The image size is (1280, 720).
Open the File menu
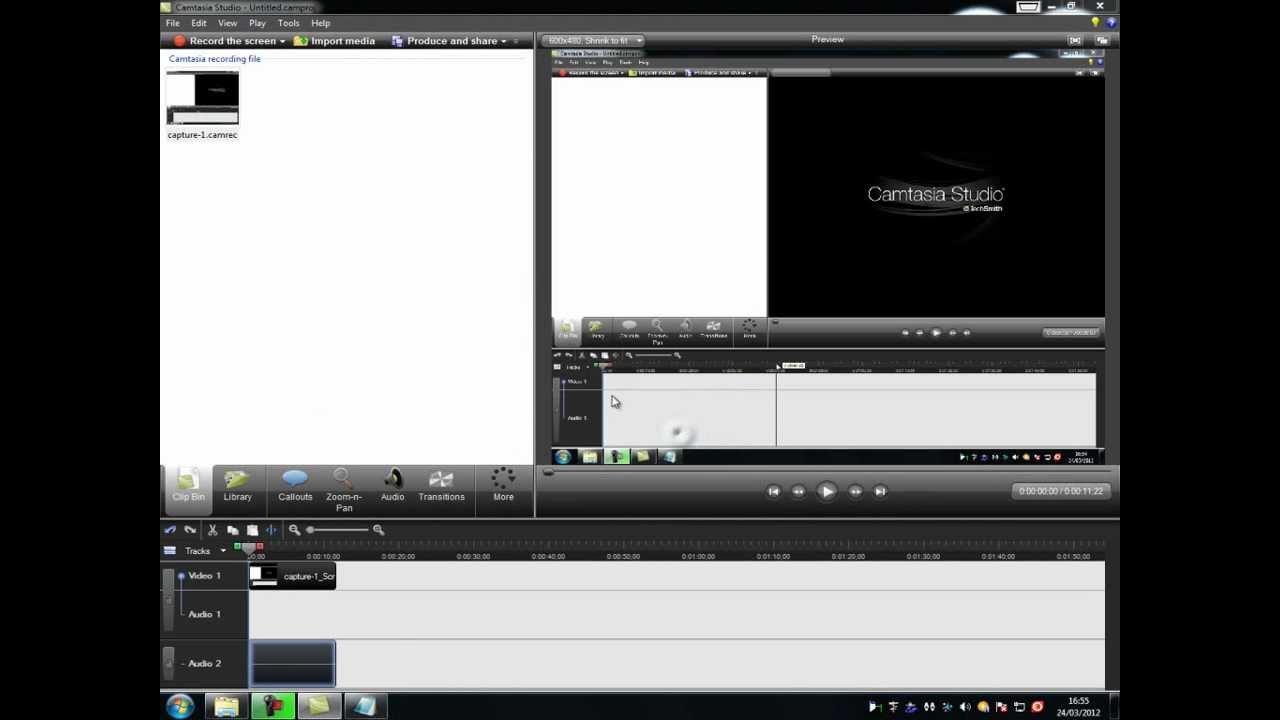click(173, 23)
